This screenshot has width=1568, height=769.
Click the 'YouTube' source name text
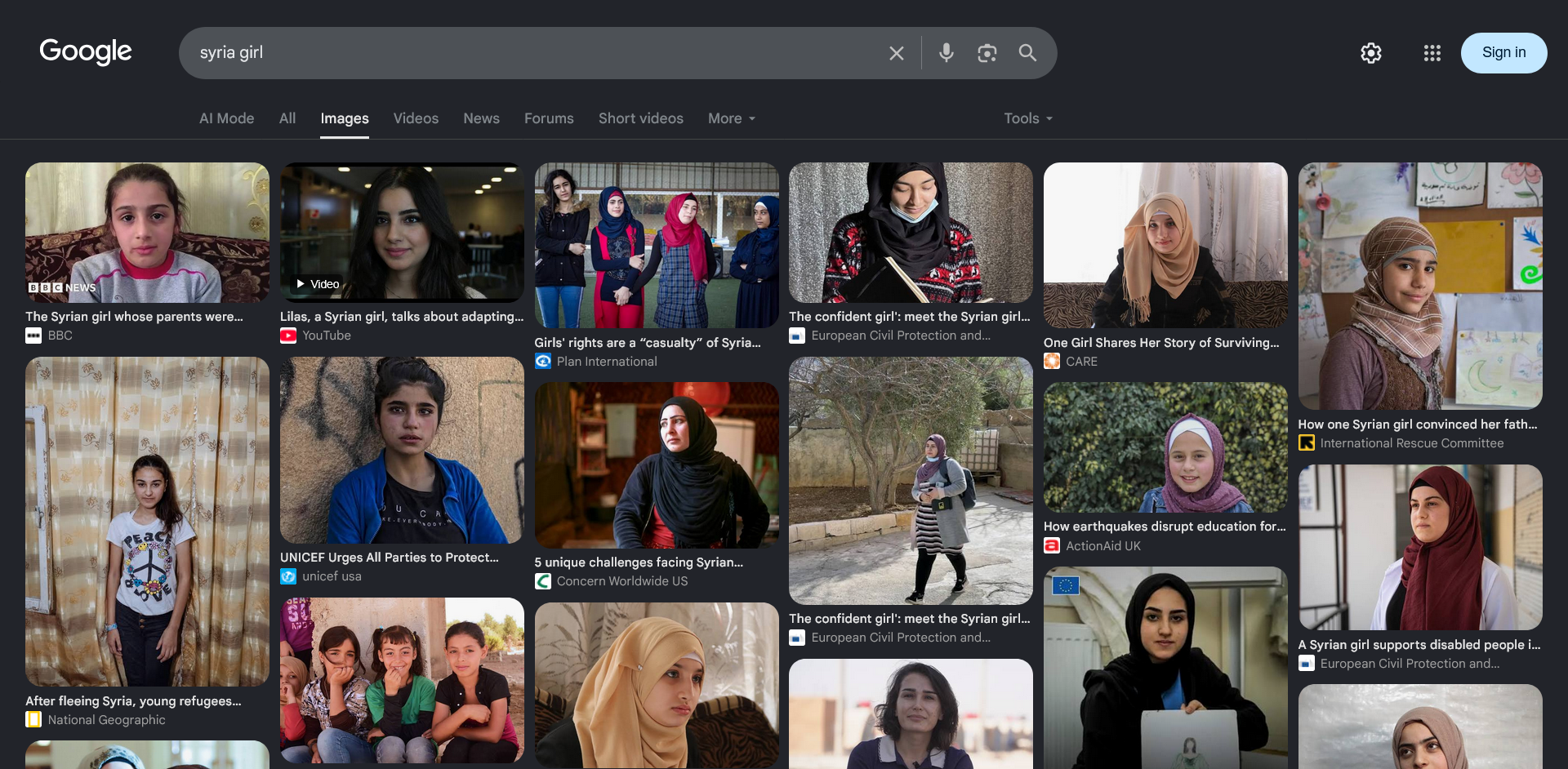(x=327, y=336)
